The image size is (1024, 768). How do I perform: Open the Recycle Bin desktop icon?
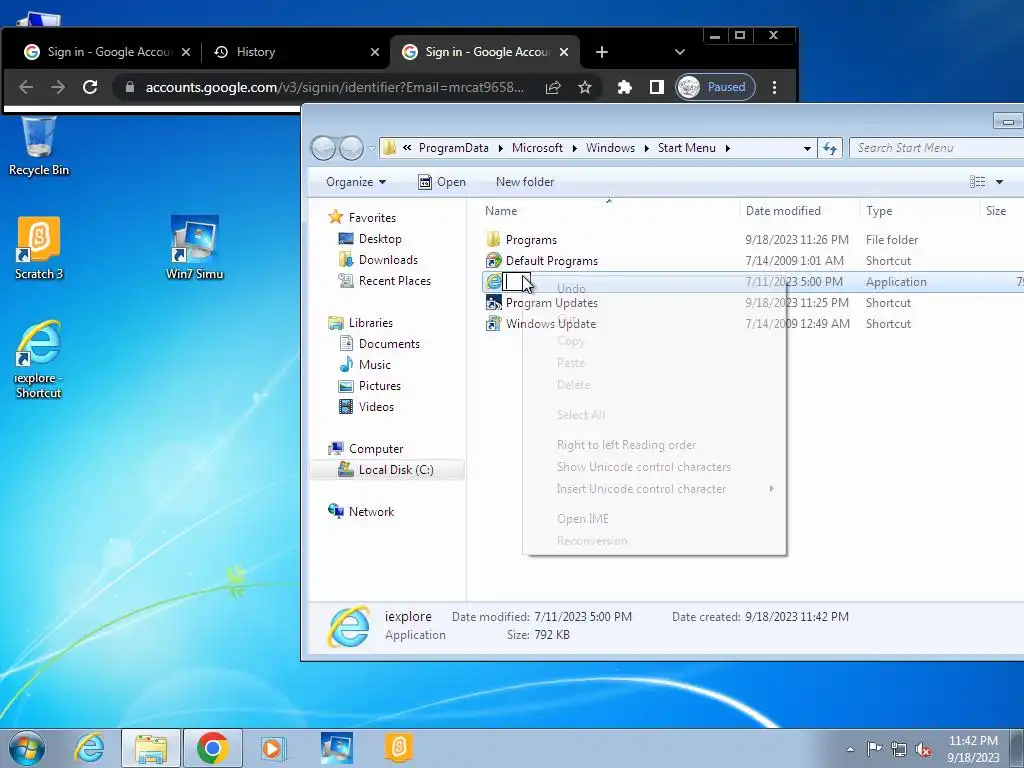pyautogui.click(x=39, y=146)
